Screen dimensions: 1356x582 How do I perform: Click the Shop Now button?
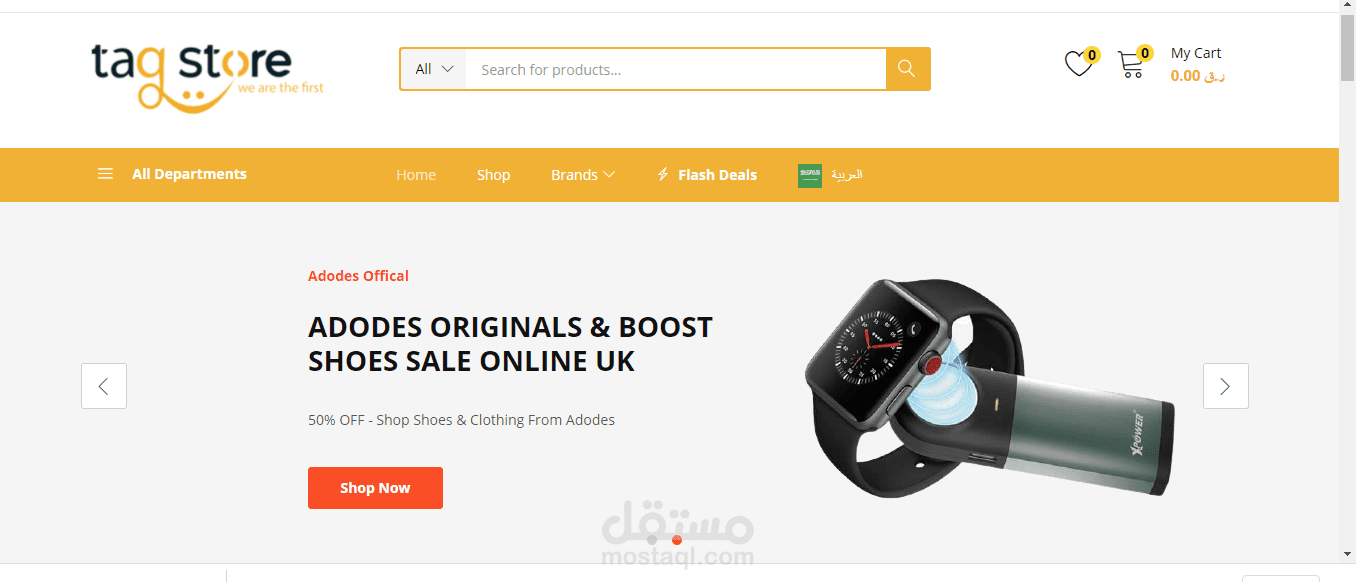(x=375, y=488)
